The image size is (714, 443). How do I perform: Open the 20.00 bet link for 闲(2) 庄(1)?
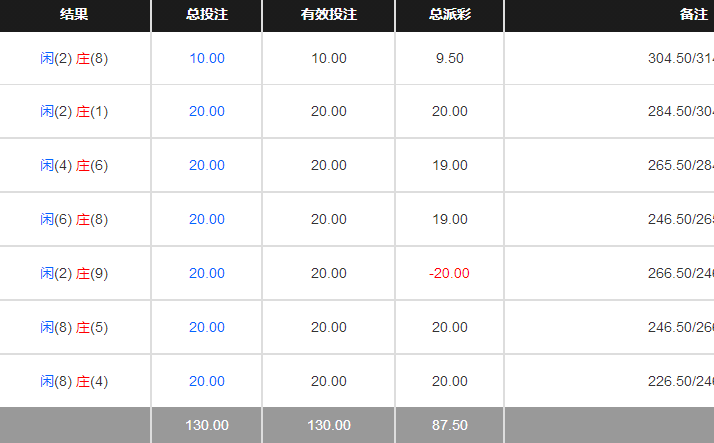pyautogui.click(x=207, y=111)
